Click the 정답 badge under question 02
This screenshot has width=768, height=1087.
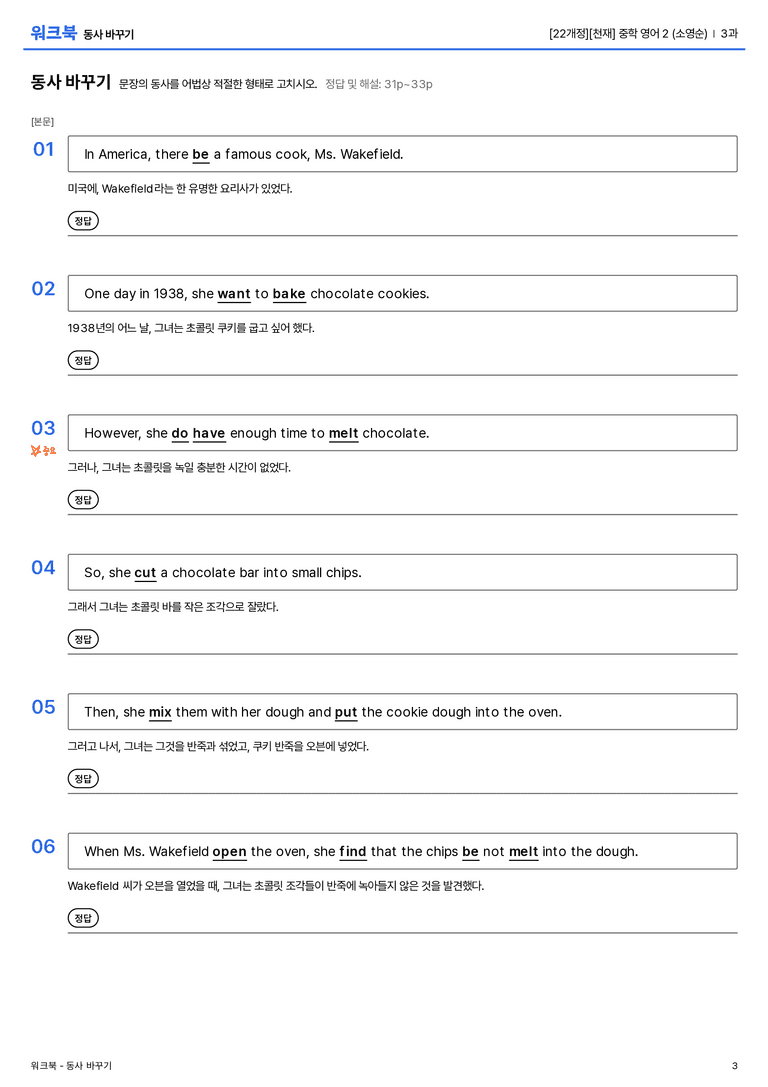[x=83, y=360]
